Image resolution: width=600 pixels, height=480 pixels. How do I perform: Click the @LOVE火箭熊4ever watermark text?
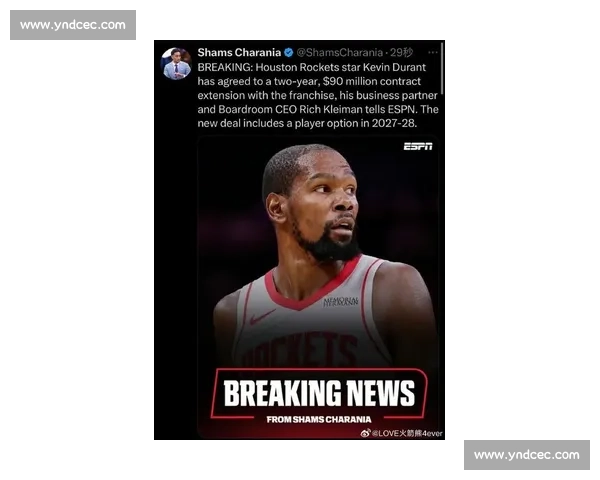(407, 433)
